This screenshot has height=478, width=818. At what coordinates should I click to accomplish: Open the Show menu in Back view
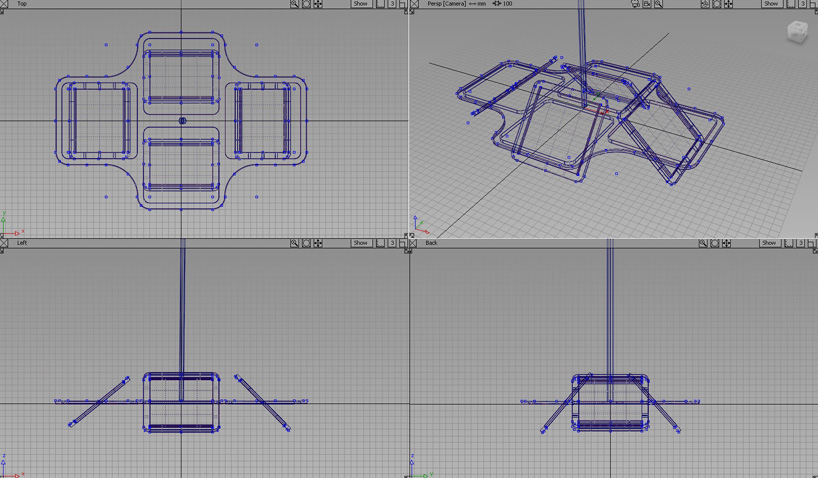[x=769, y=243]
